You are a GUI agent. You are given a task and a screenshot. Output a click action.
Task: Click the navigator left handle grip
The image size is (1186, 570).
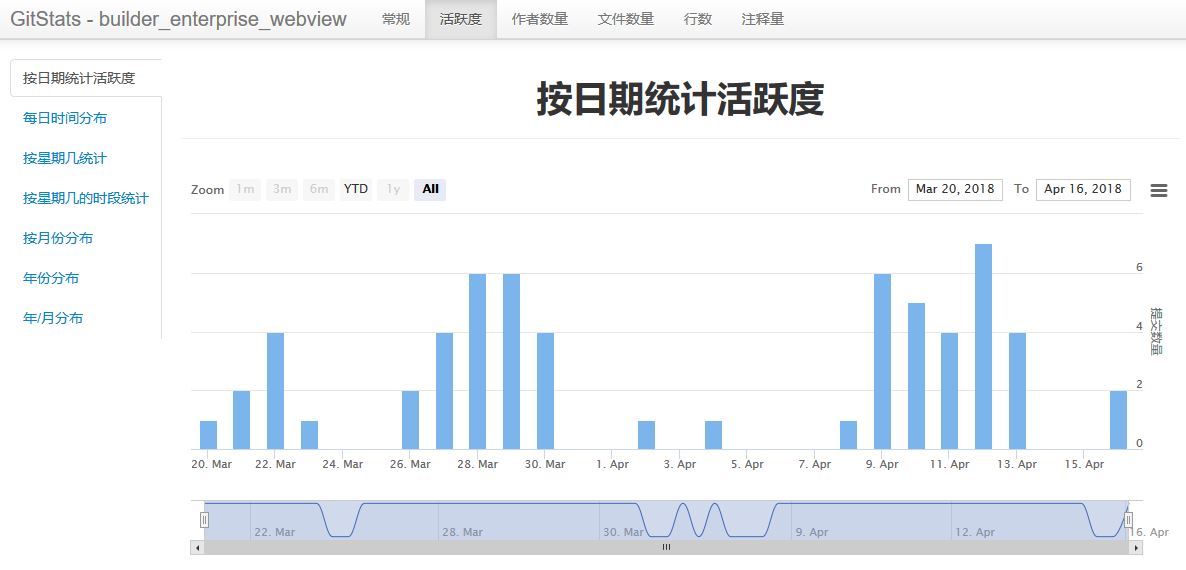coord(204,519)
